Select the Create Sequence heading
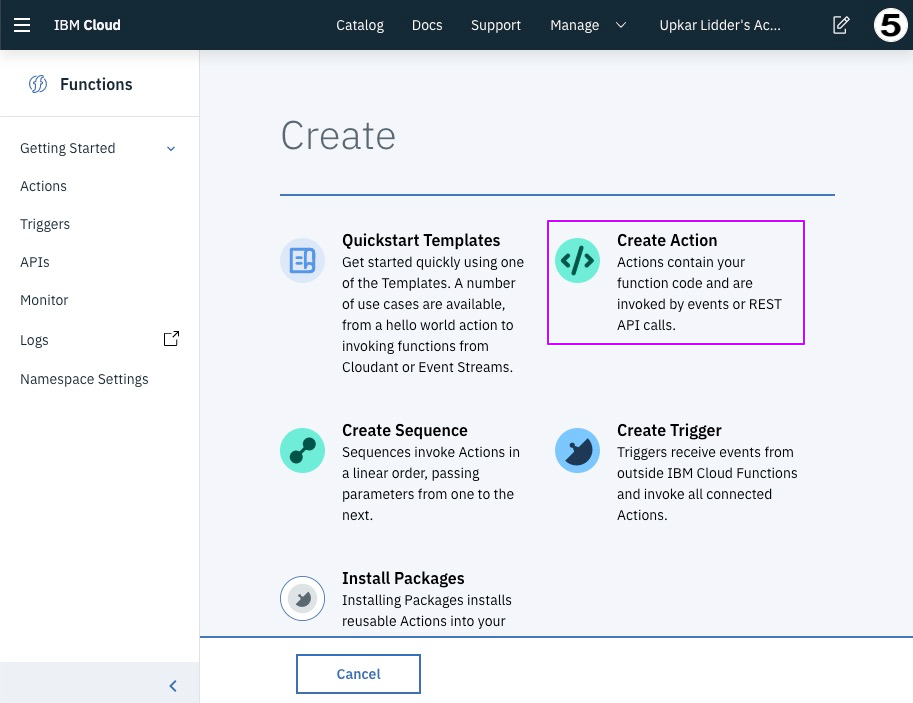Image resolution: width=913 pixels, height=703 pixels. (x=405, y=430)
